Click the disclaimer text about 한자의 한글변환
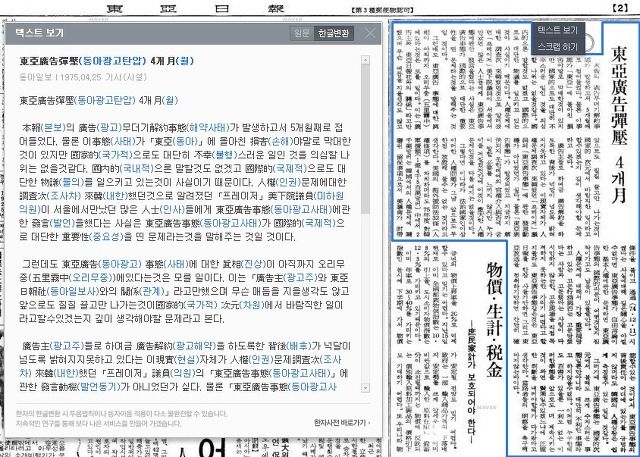The image size is (640, 457). [x=121, y=419]
